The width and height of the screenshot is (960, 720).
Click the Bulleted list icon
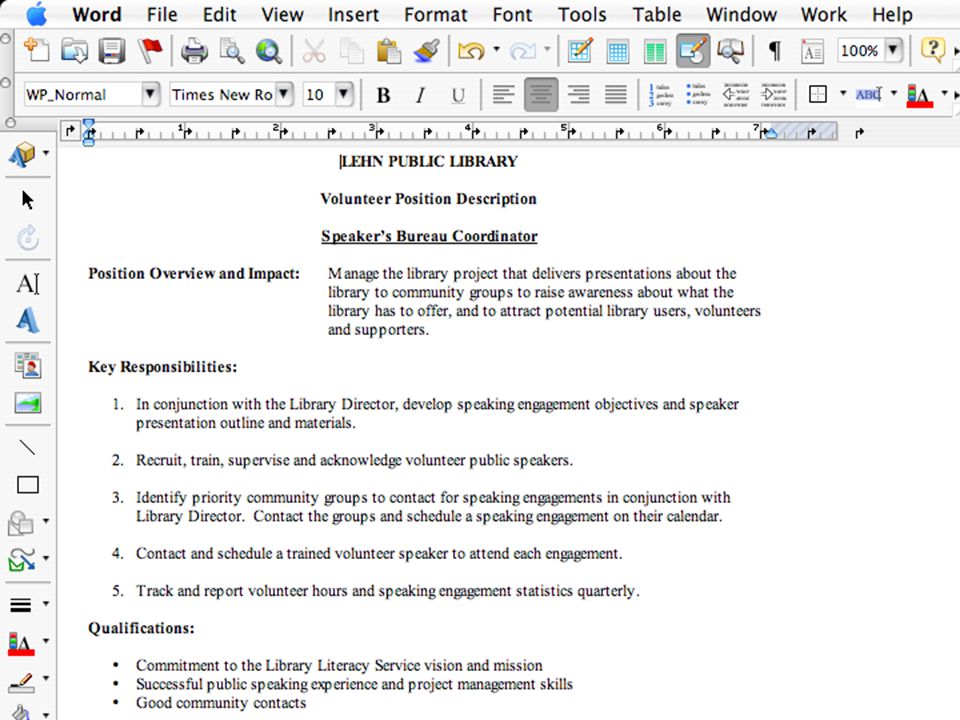[698, 95]
